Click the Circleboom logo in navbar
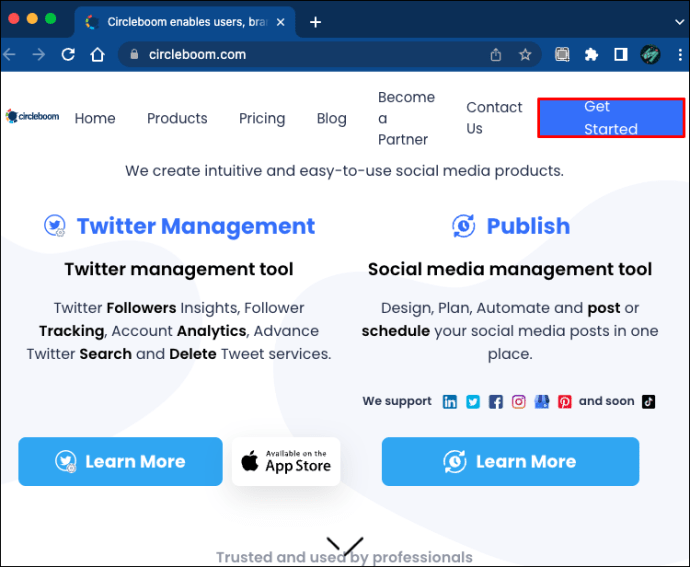Image resolution: width=690 pixels, height=567 pixels. pyautogui.click(x=32, y=117)
